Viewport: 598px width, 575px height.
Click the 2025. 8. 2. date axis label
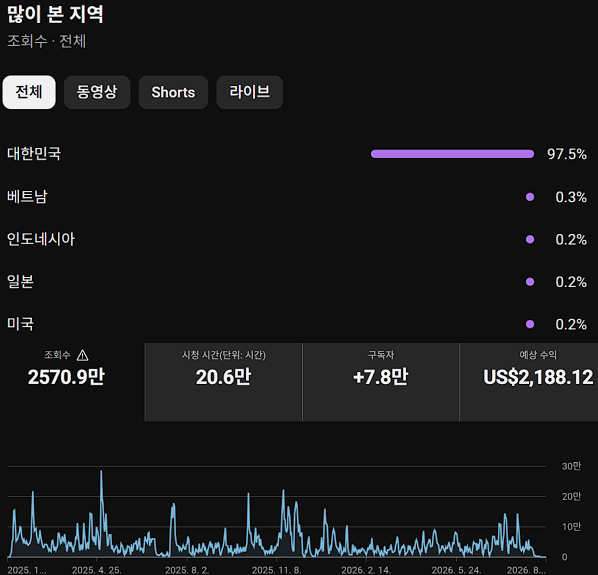coord(187,570)
